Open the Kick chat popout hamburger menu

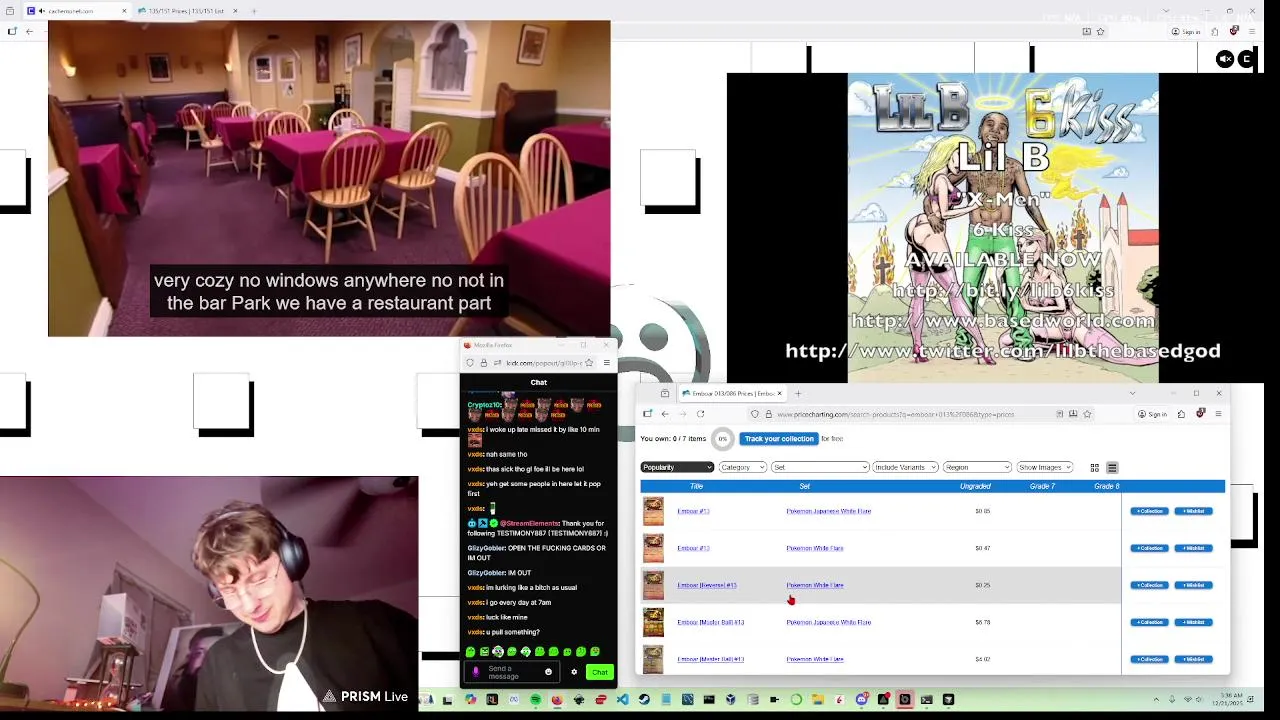pos(606,363)
